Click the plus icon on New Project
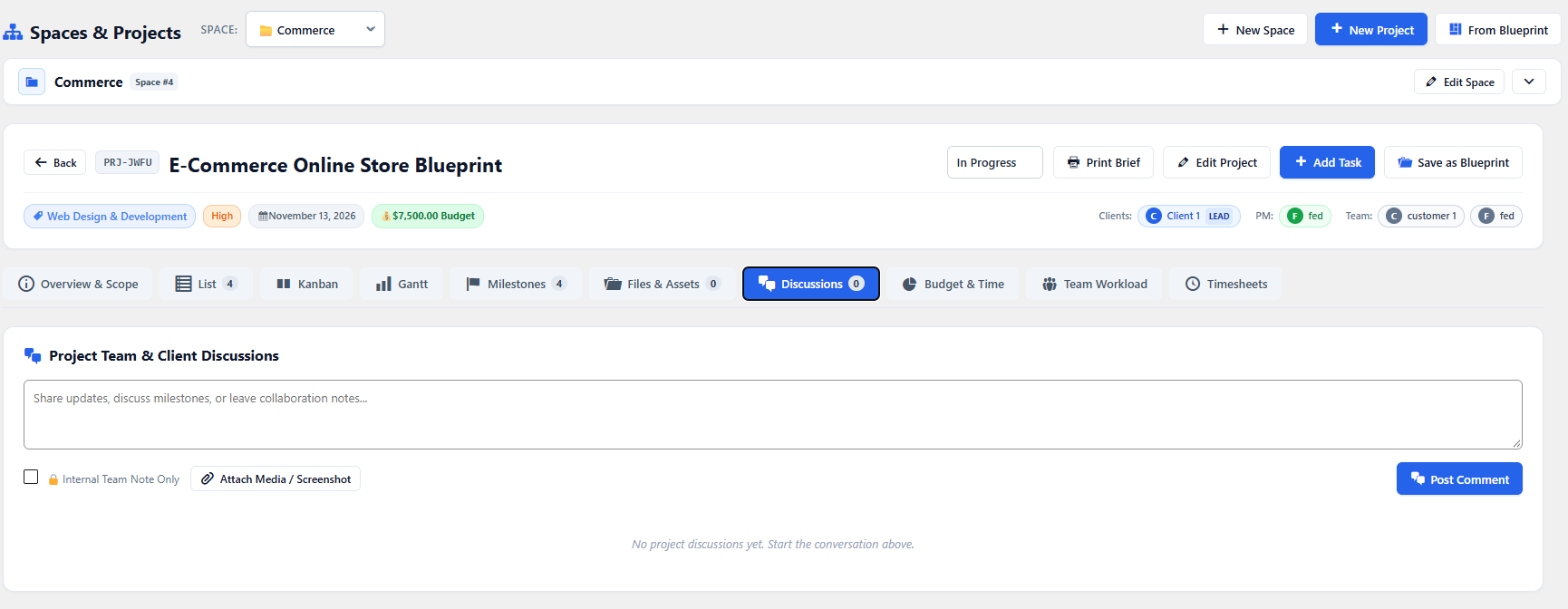Screen dimensions: 1568x609 1336,29
